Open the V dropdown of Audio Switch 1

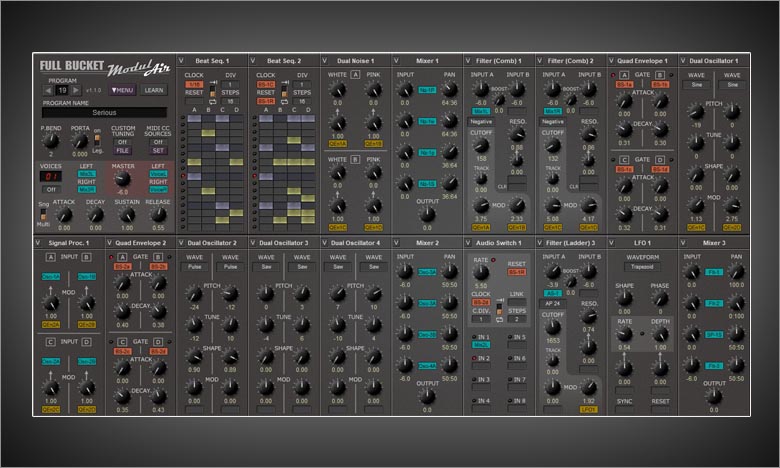[x=468, y=243]
